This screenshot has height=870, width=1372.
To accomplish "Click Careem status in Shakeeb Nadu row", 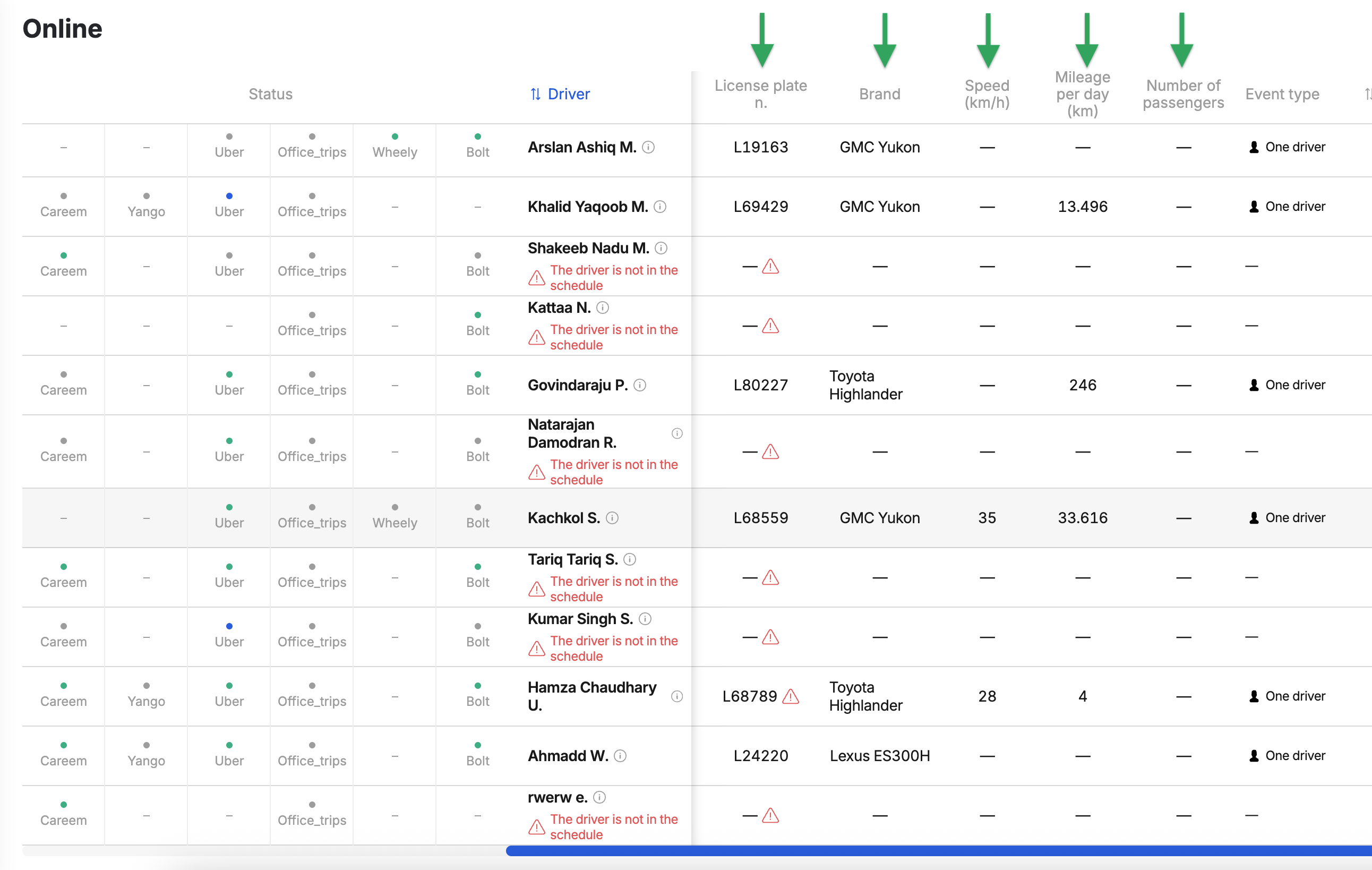I will click(x=63, y=265).
